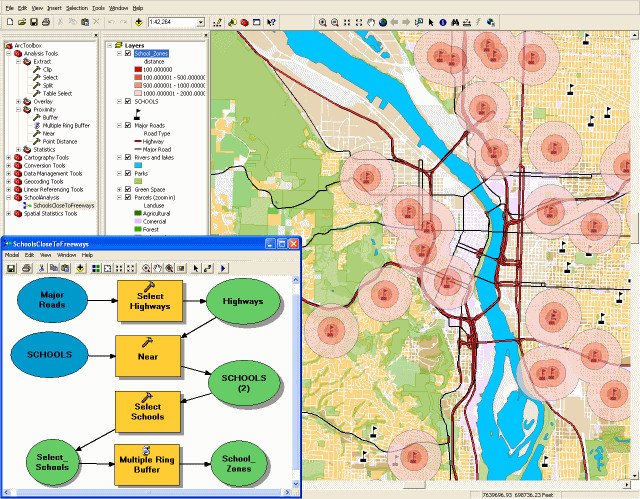Image resolution: width=640 pixels, height=499 pixels.
Task: Expand the Cartography Tools toolbox
Action: tap(9, 157)
